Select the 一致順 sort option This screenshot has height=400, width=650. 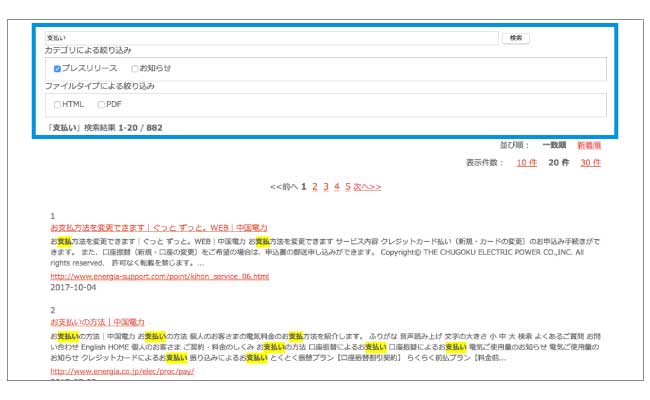[554, 145]
